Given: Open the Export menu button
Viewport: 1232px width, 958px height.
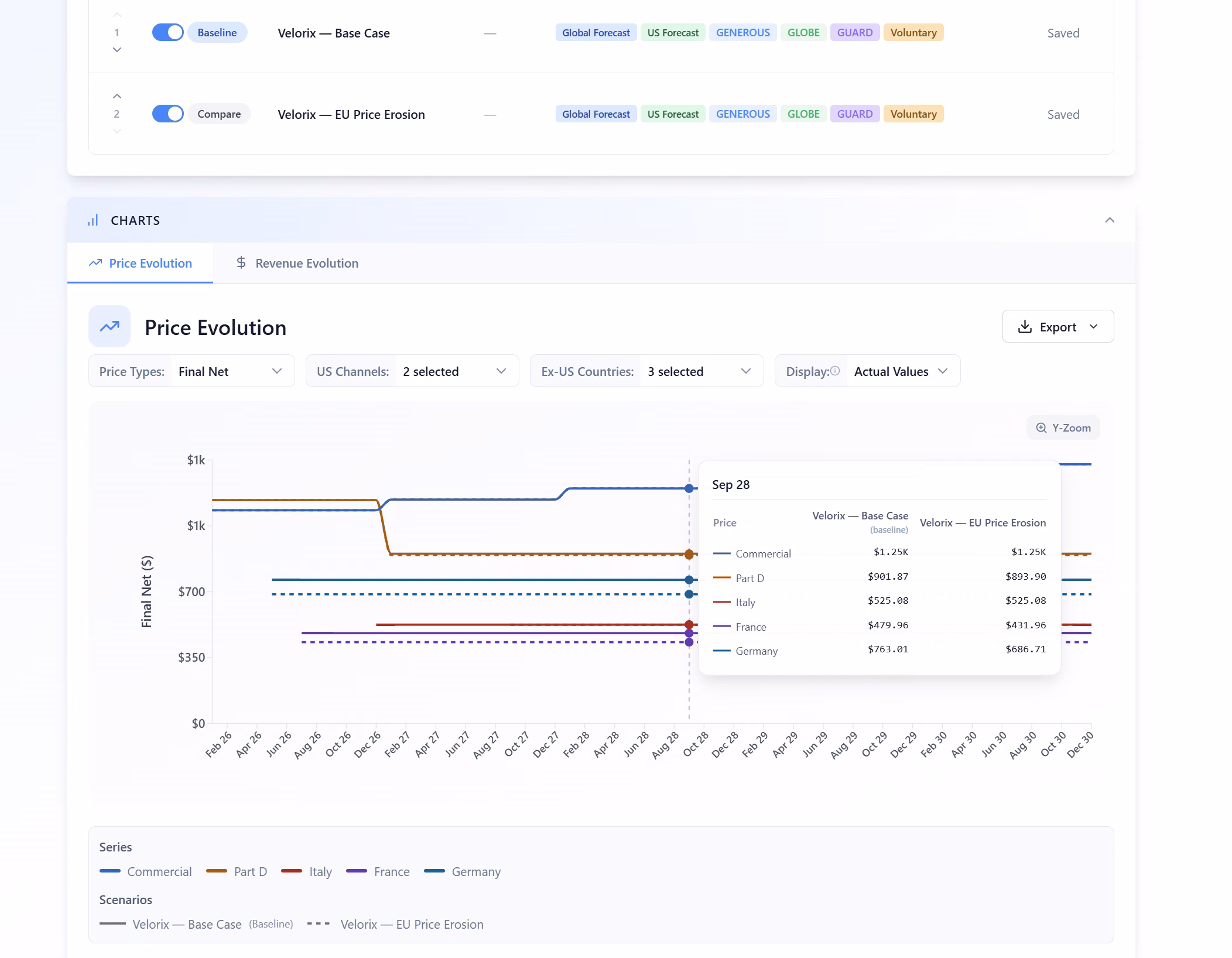Looking at the screenshot, I should pos(1058,327).
